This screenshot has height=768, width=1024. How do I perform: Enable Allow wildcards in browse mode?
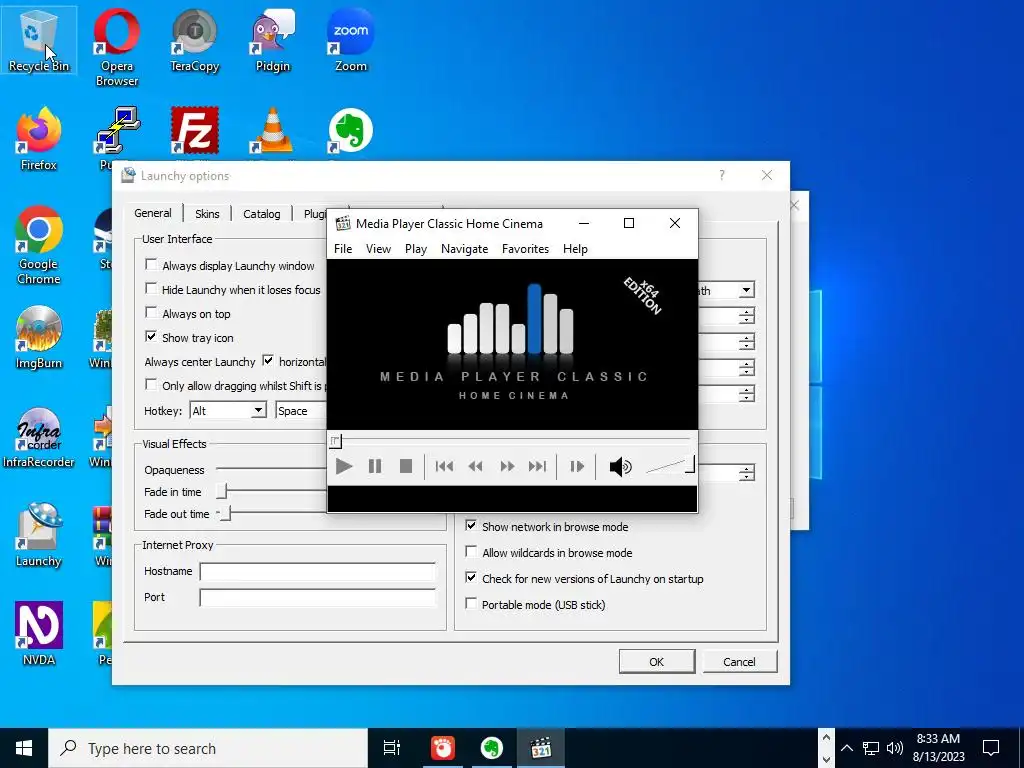pos(471,552)
